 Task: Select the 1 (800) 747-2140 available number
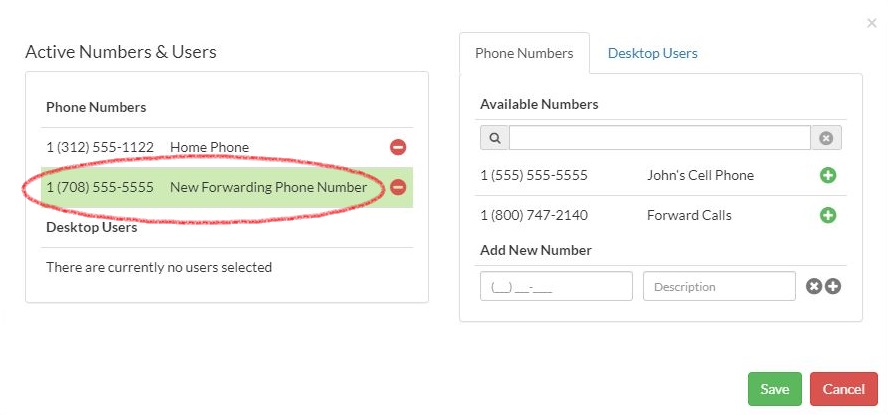coord(661,215)
